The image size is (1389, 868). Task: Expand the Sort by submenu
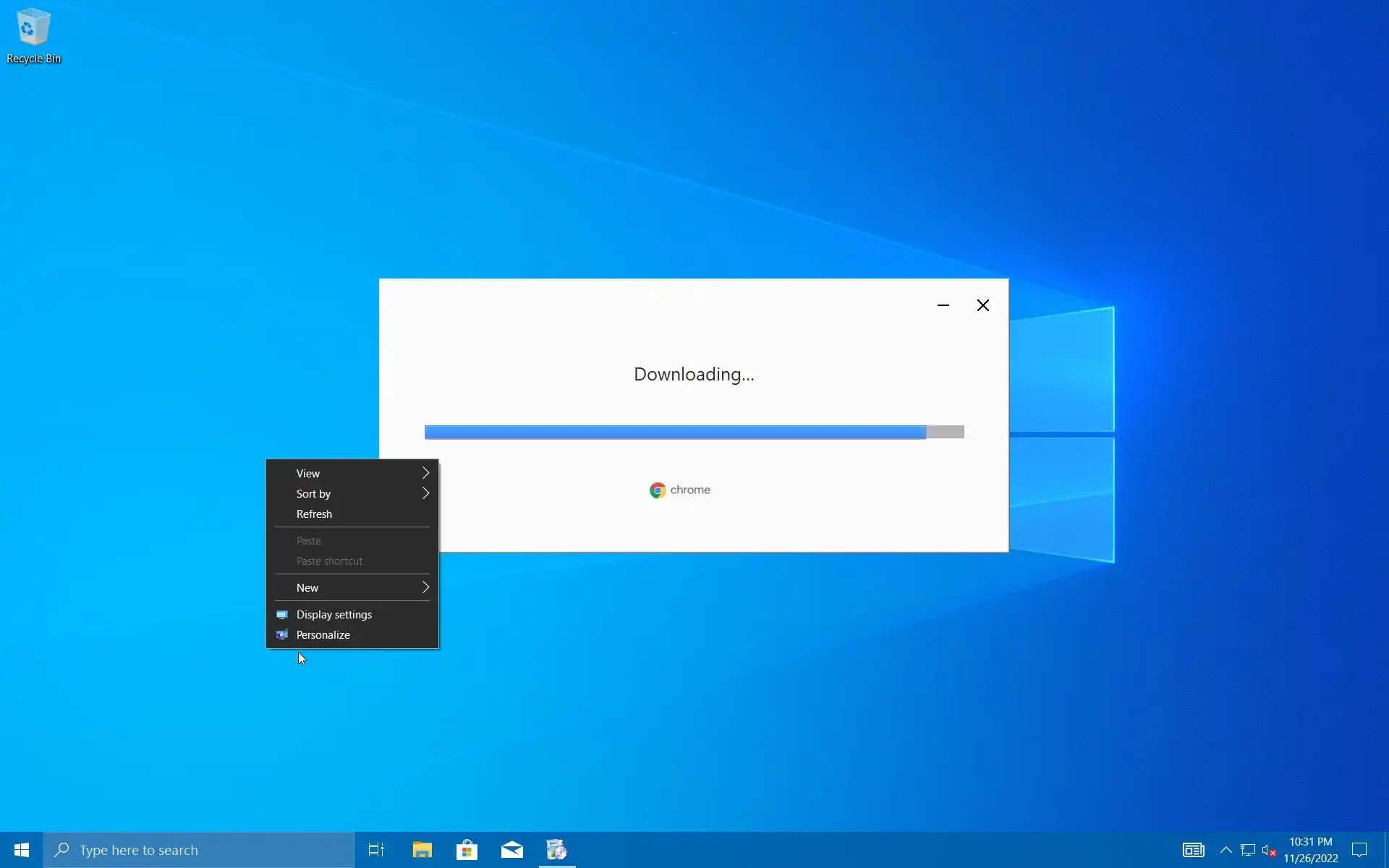pos(352,493)
